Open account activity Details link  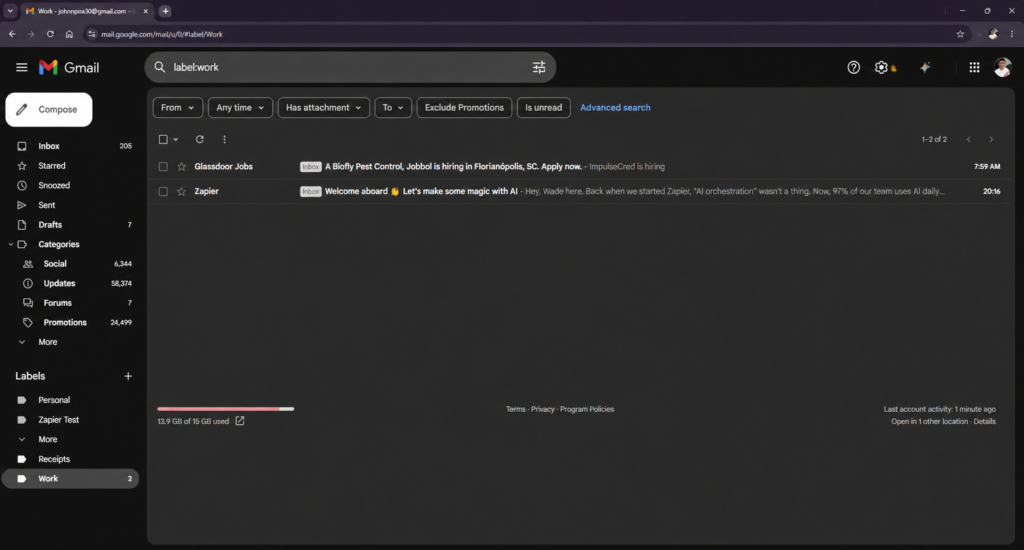pos(985,422)
